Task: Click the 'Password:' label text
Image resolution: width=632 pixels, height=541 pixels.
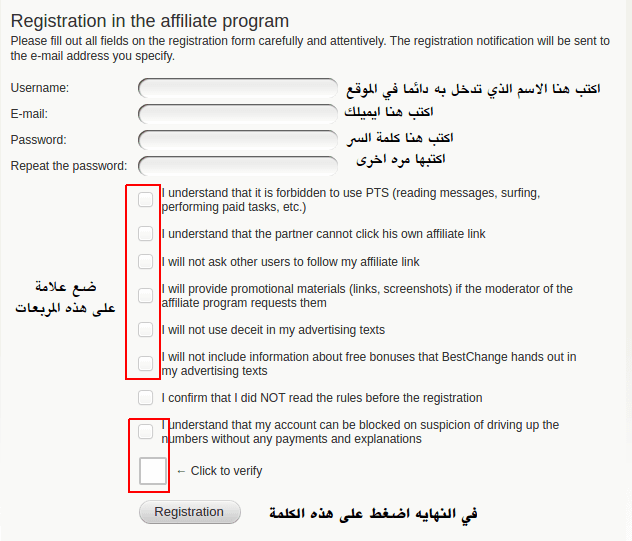Action: pos(38,140)
